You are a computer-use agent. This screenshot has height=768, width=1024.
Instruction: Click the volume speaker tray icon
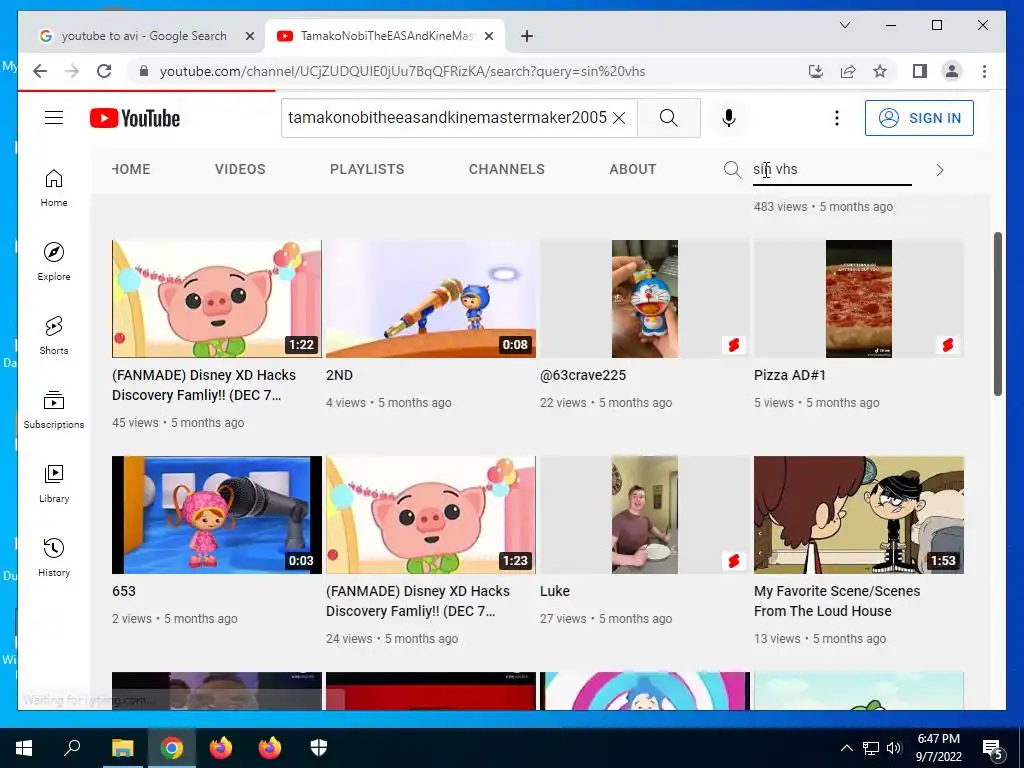(x=894, y=748)
